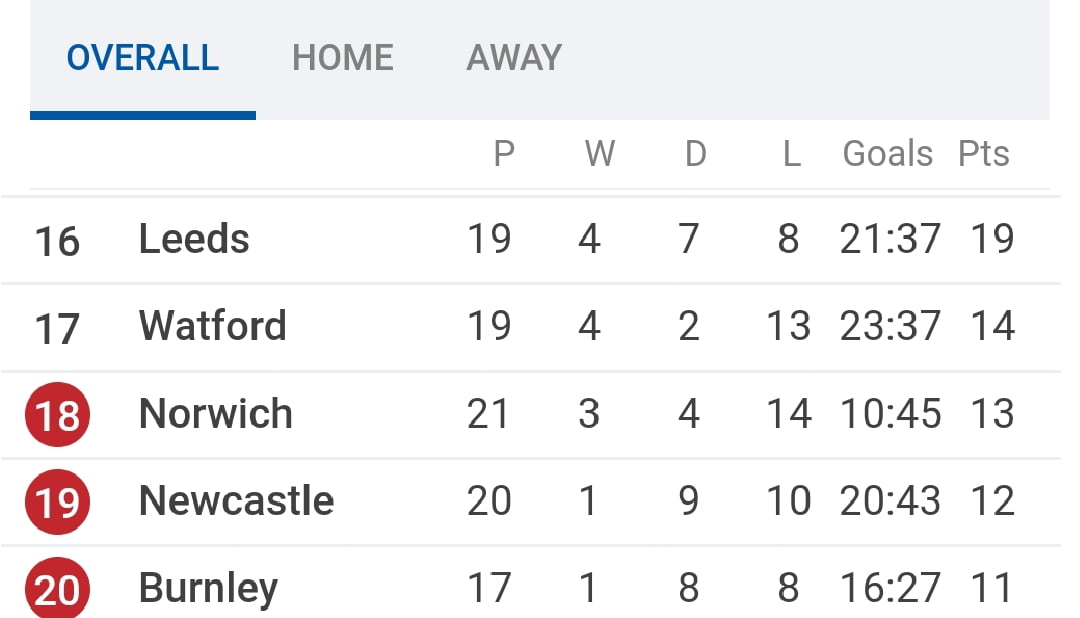This screenshot has width=1080, height=618.
Task: Click the Pts column header
Action: click(984, 154)
